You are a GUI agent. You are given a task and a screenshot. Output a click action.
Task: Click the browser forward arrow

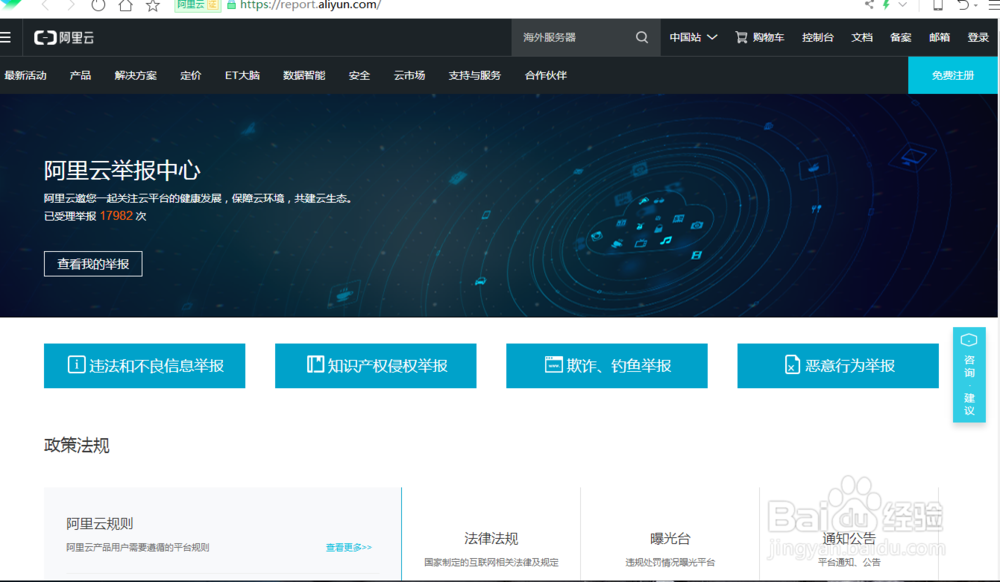71,5
